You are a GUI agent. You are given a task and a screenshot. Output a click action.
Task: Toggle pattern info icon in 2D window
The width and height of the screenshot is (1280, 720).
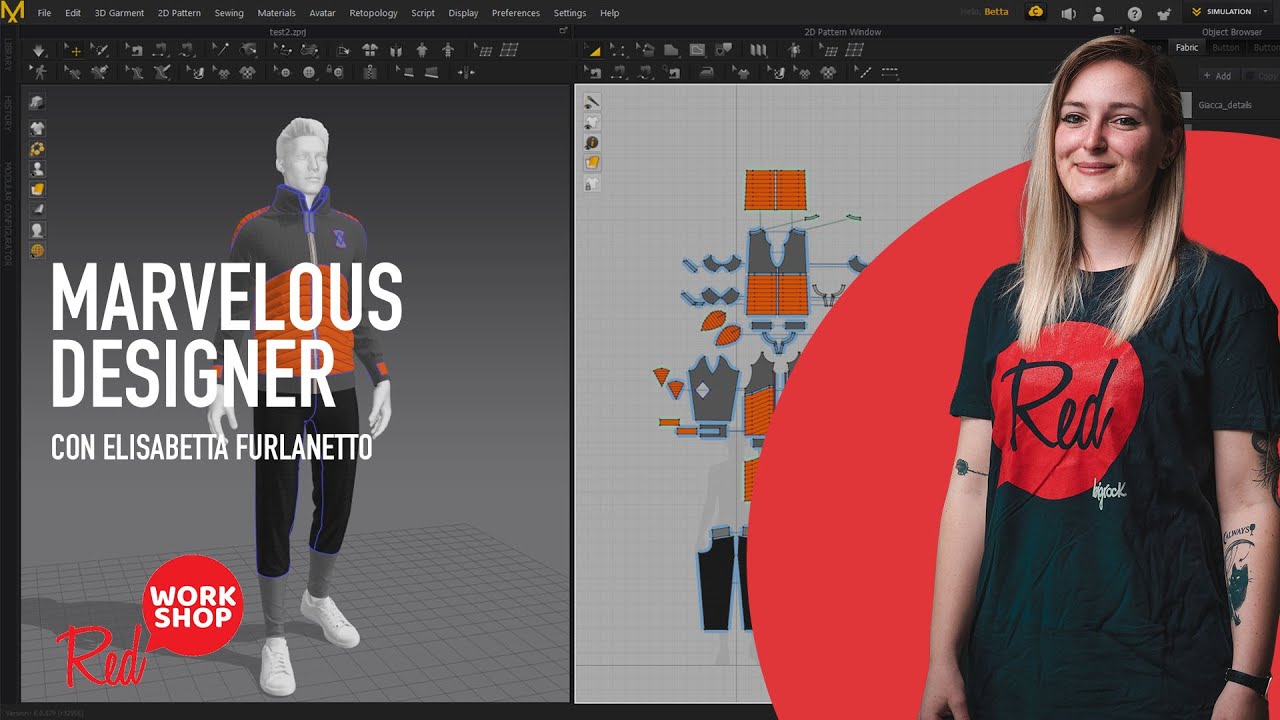(592, 142)
